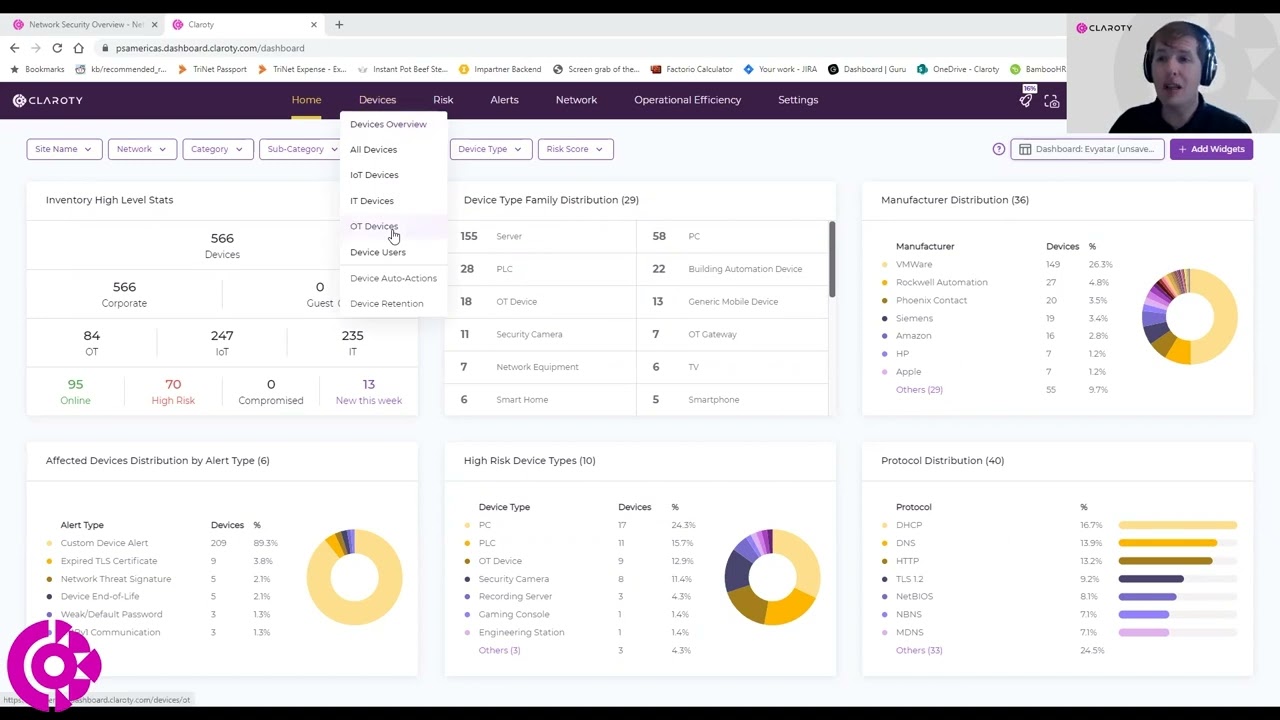The image size is (1280, 720).
Task: Click the HTTP protocol percentage bar
Action: 1165,561
